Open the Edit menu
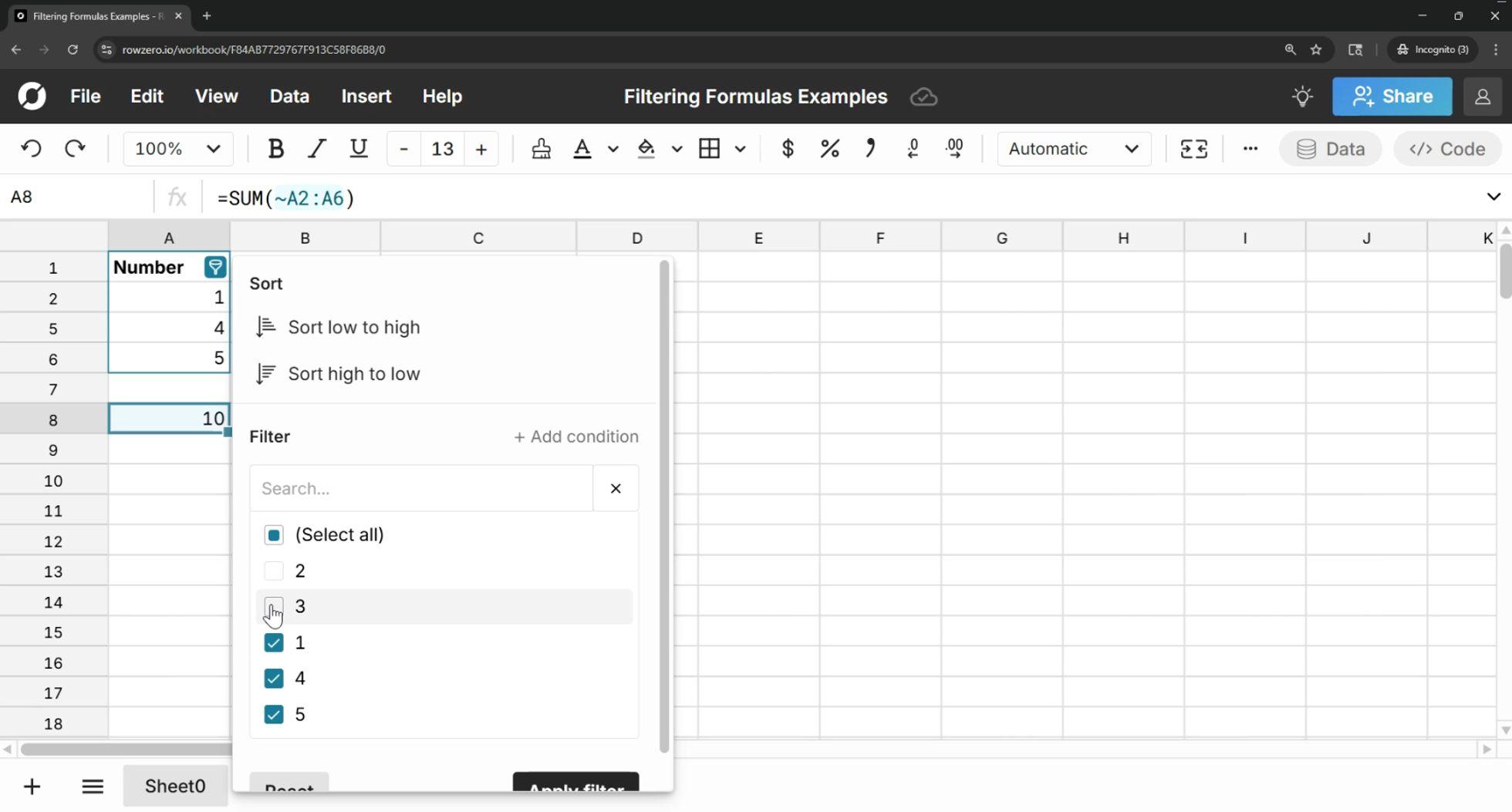 147,96
